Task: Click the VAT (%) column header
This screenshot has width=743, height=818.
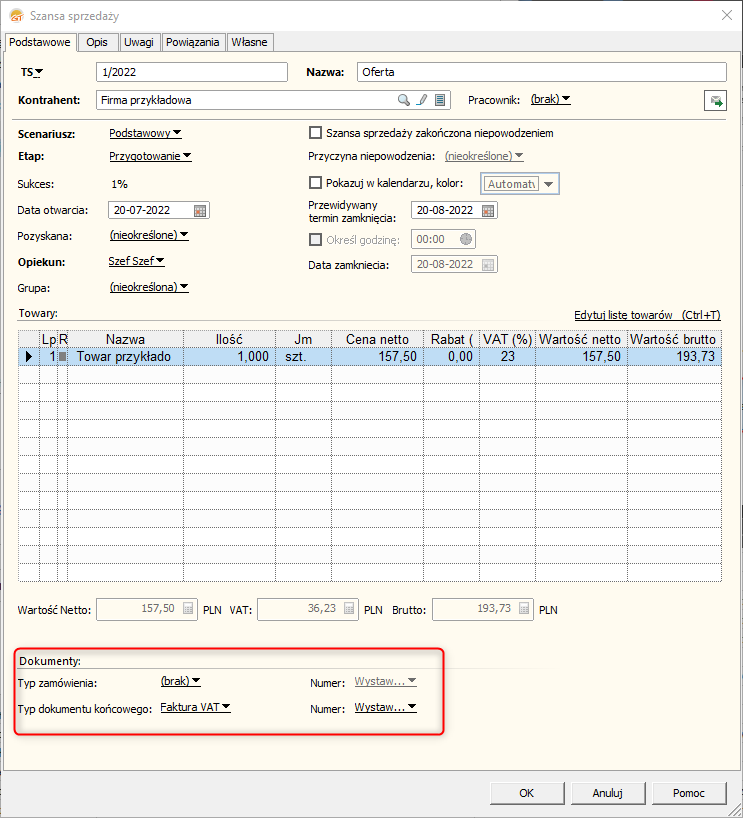Action: click(x=507, y=339)
